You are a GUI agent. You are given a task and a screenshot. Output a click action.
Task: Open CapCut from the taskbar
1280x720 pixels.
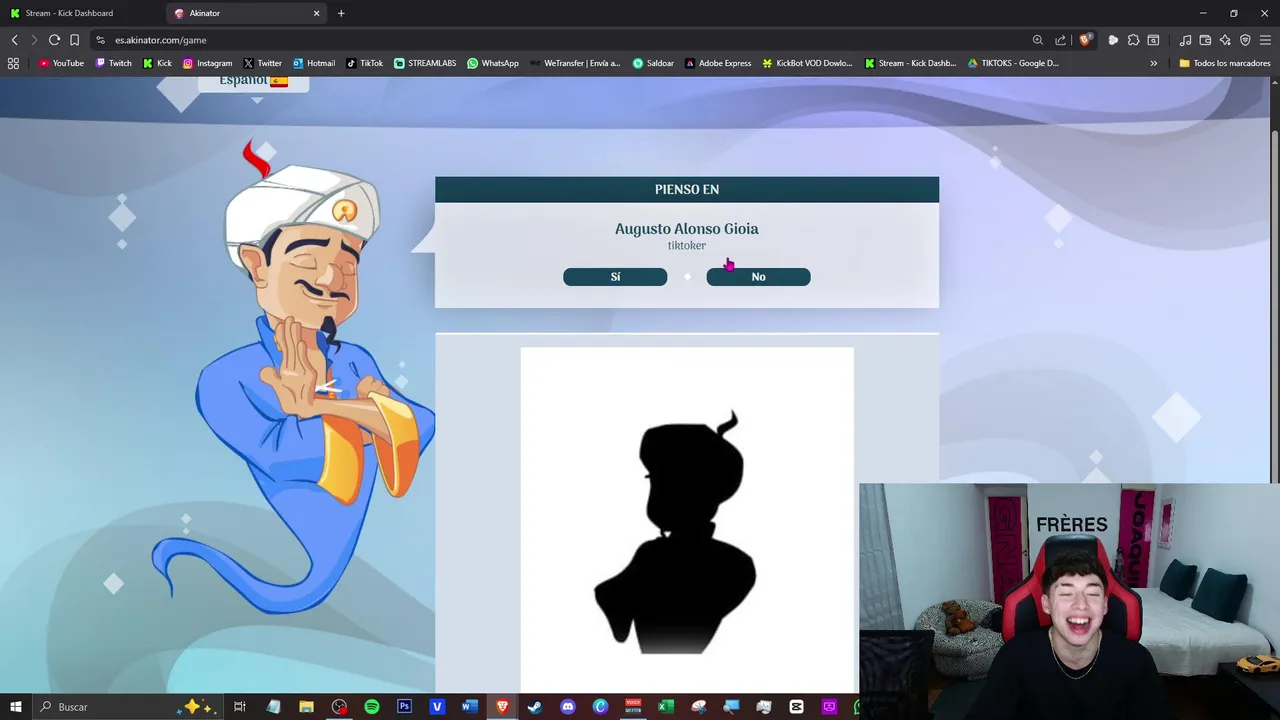point(796,707)
